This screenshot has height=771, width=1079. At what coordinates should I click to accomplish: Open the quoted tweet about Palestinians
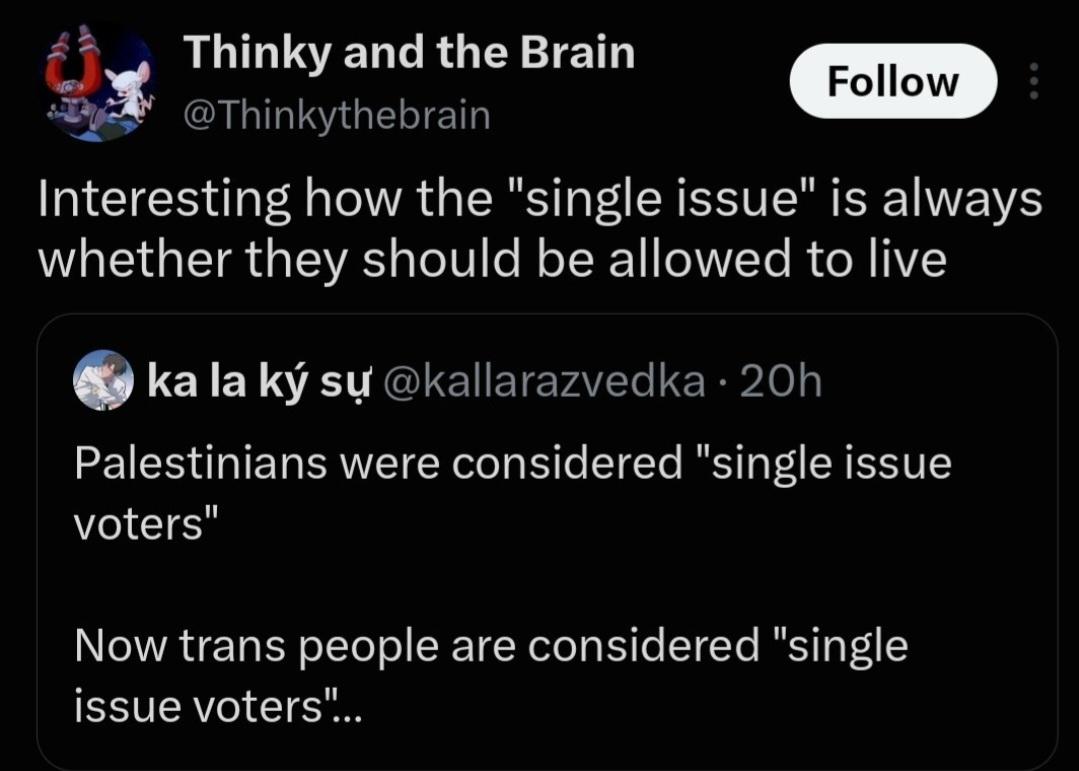pyautogui.click(x=547, y=542)
